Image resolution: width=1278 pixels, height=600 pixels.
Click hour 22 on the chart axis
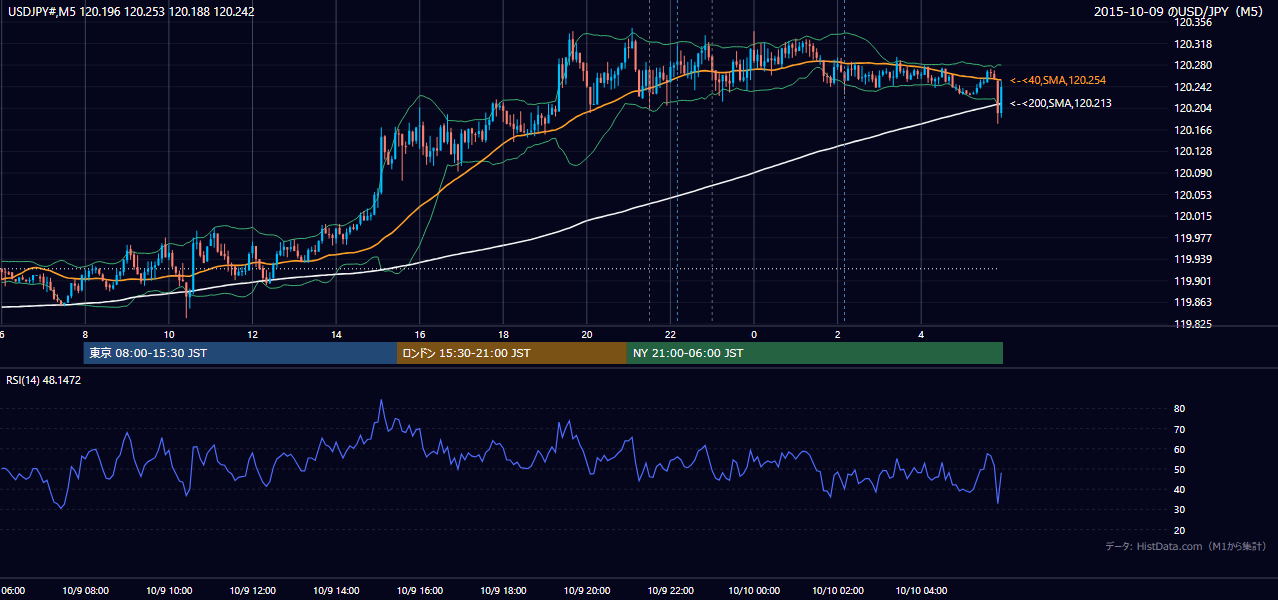tap(671, 334)
